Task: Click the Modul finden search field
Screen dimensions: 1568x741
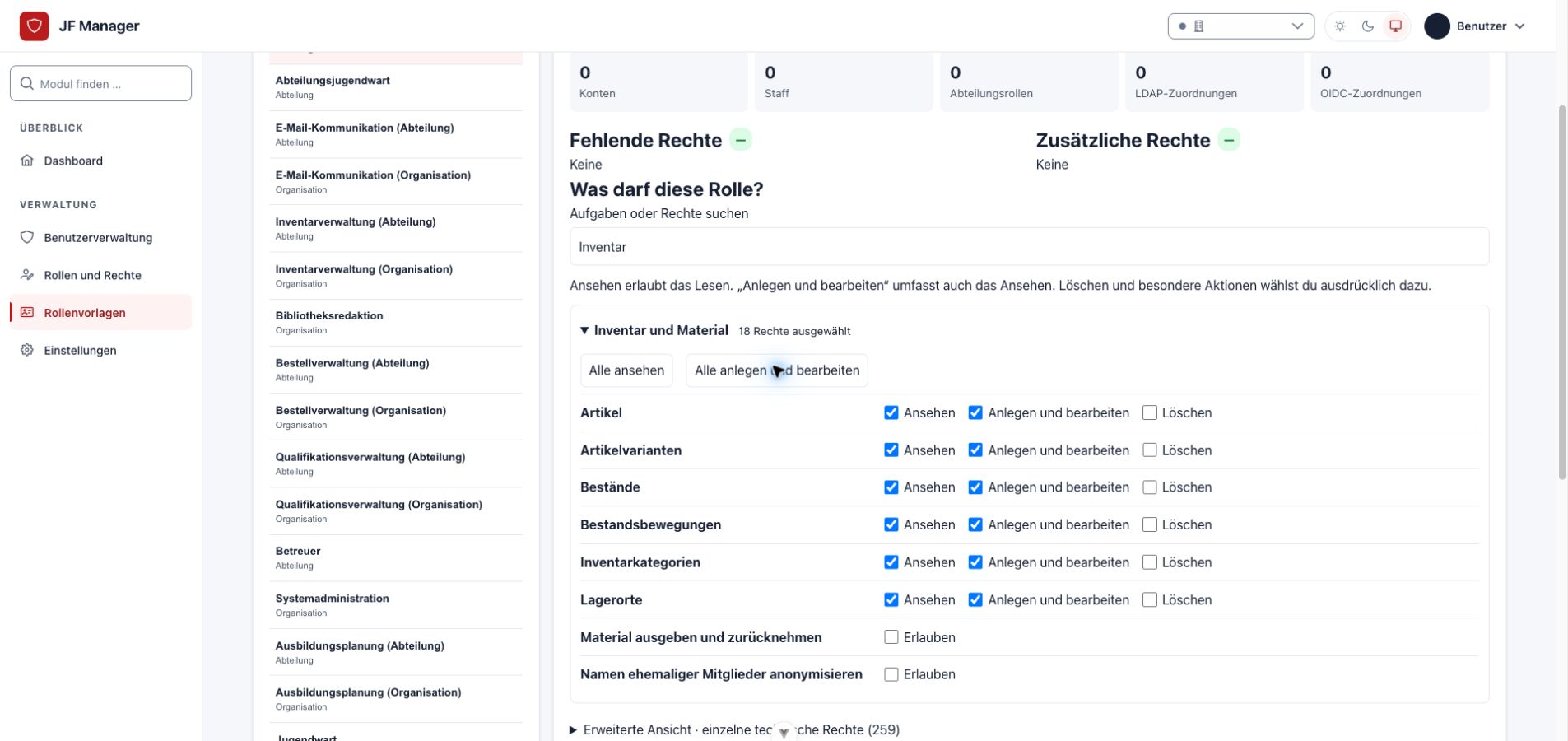Action: coord(100,83)
